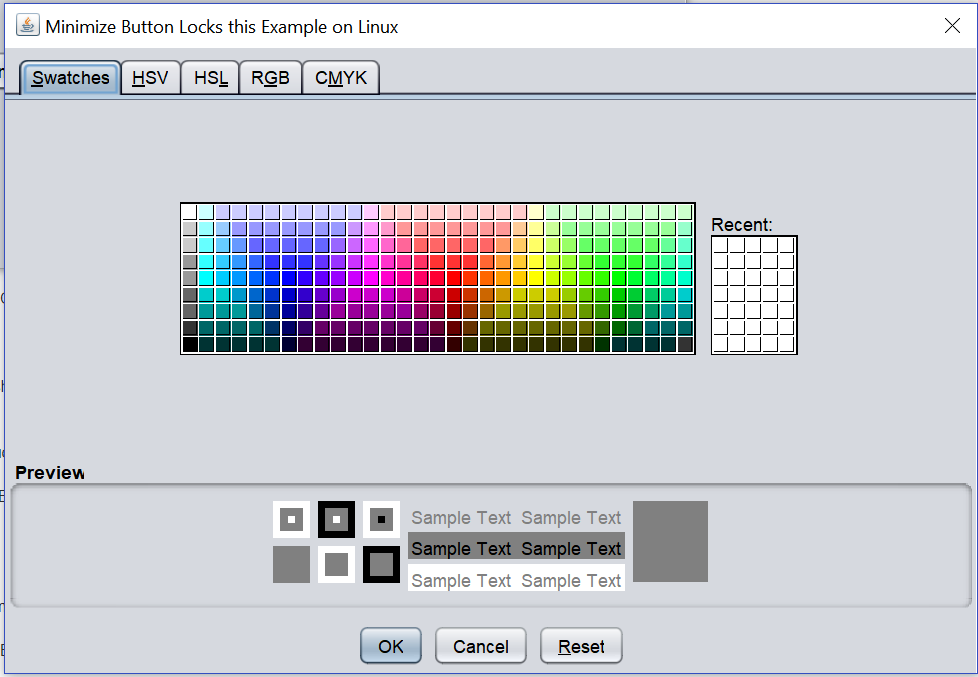Image resolution: width=978 pixels, height=677 pixels.
Task: Click the Reset button
Action: point(581,646)
